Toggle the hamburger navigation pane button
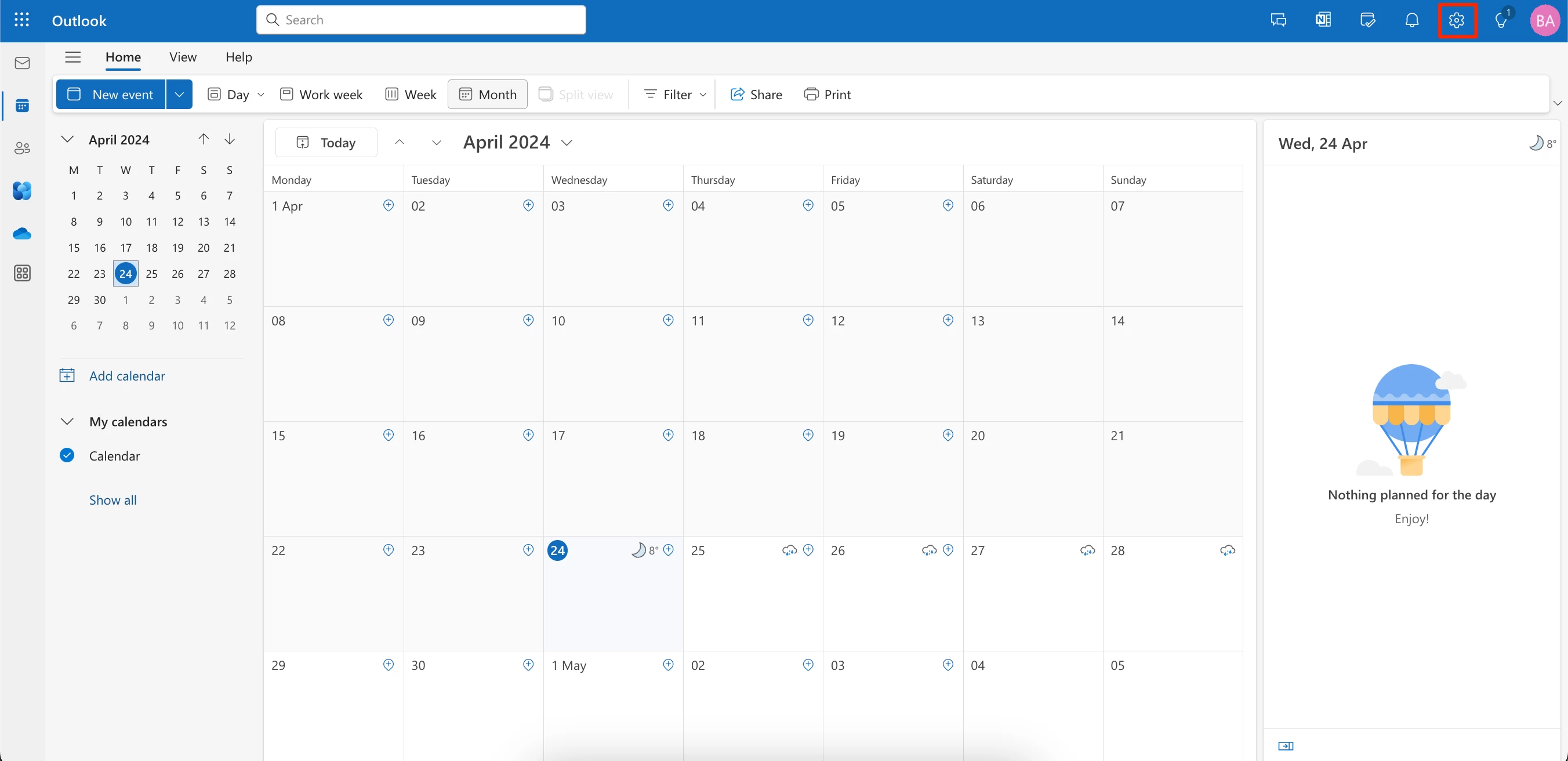The image size is (1568, 761). click(x=72, y=57)
